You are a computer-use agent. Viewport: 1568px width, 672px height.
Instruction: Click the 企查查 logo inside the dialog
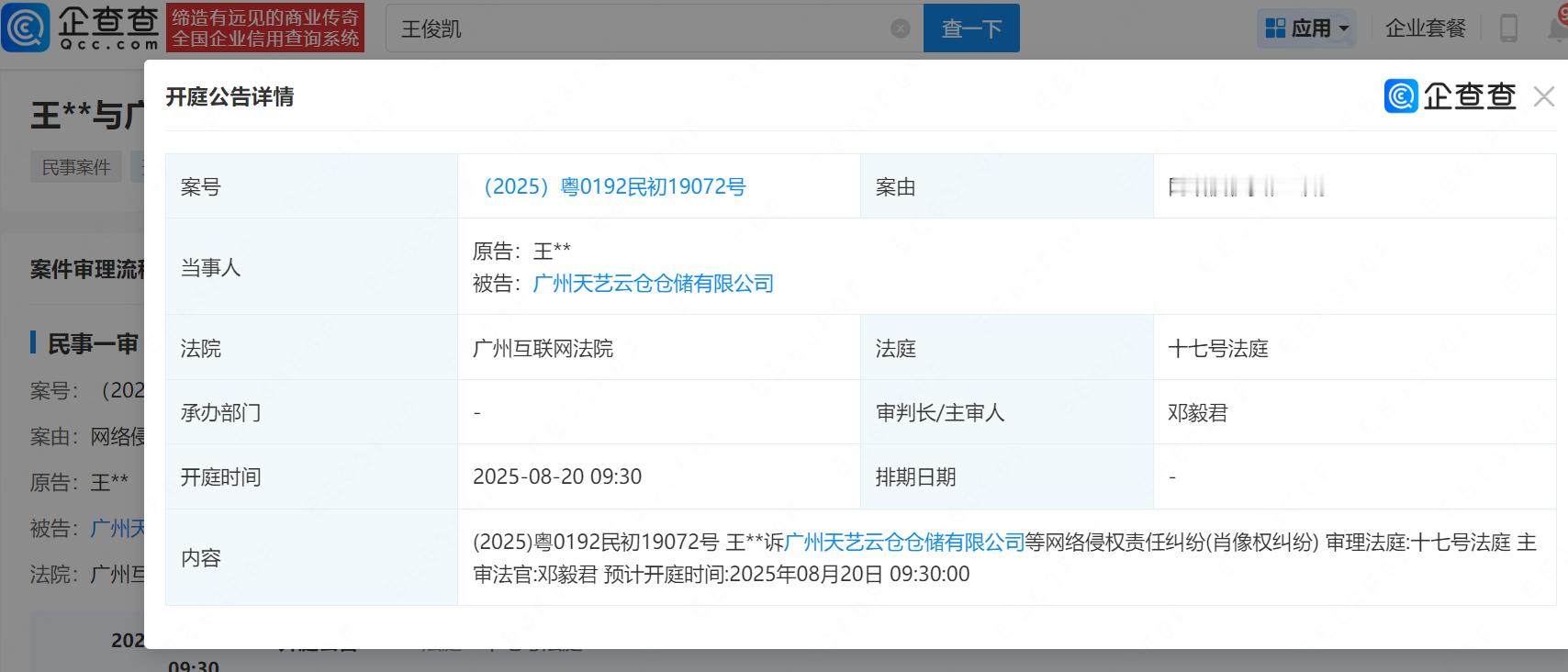[1450, 96]
